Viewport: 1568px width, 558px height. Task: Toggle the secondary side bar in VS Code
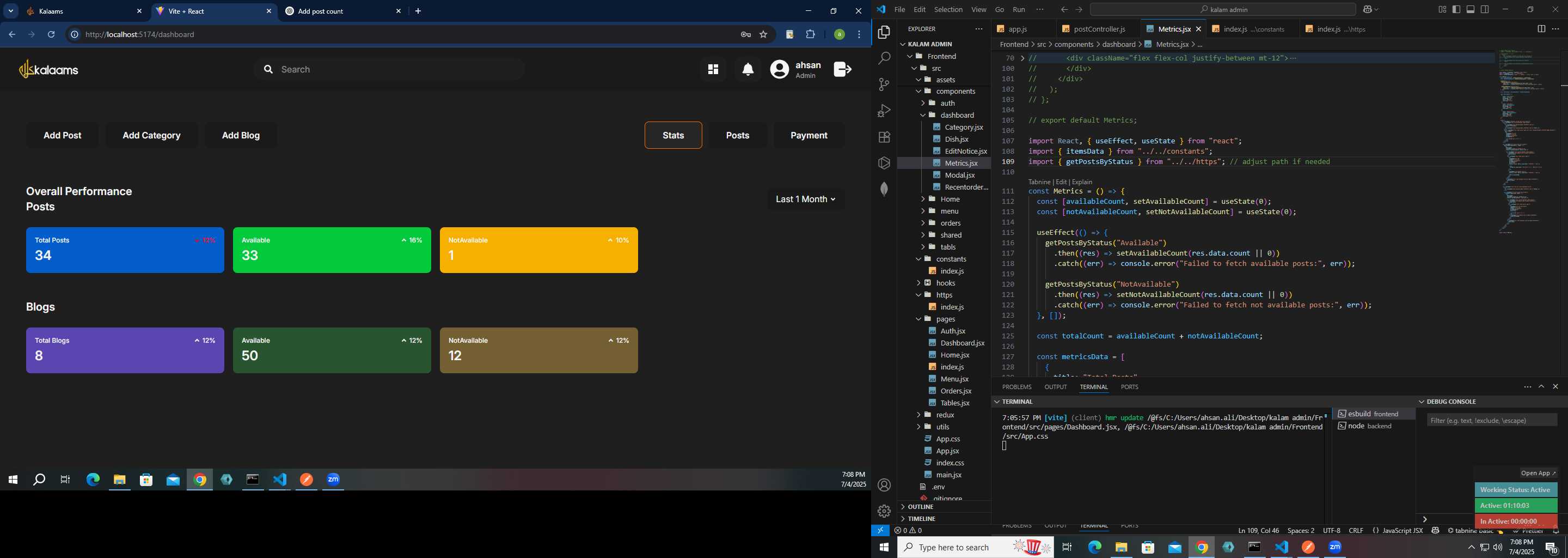[x=1485, y=10]
